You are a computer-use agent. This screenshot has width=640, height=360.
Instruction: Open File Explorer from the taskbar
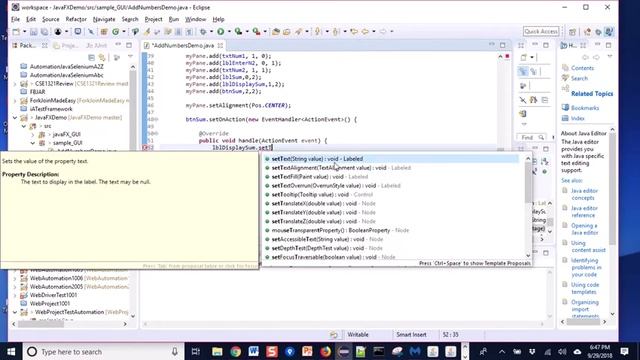coord(217,351)
